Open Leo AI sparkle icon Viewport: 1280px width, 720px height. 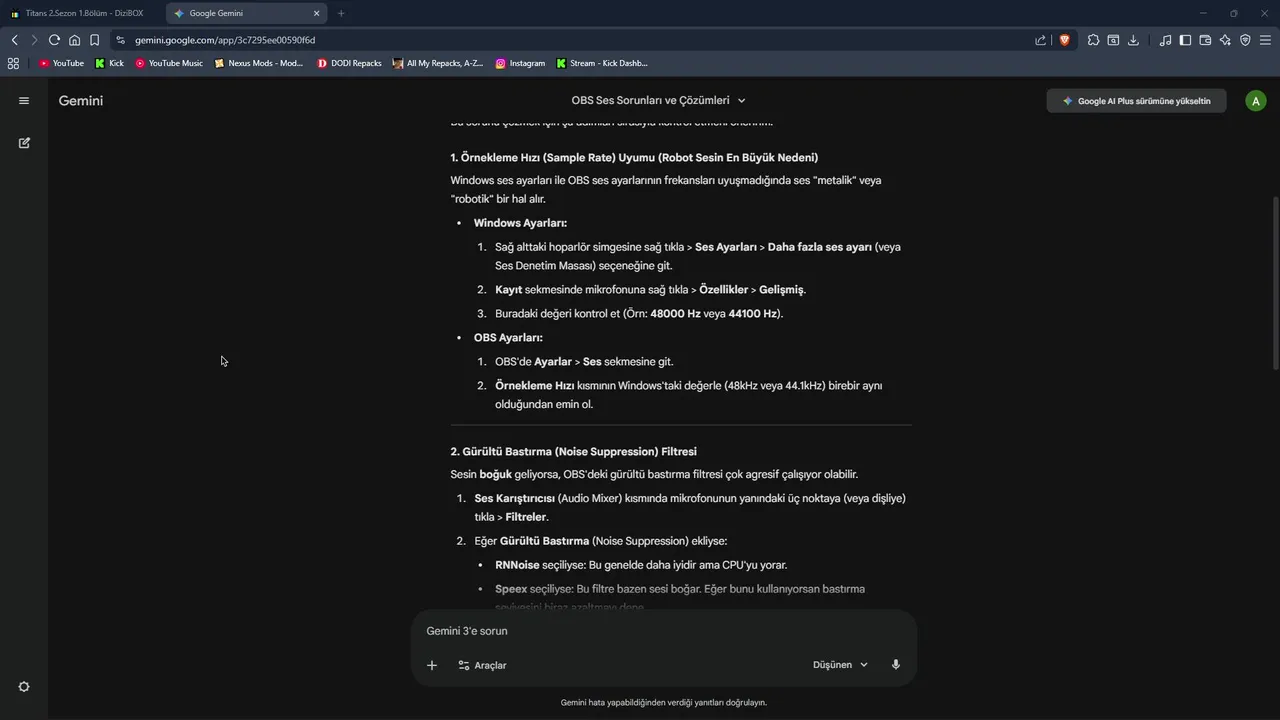click(x=1225, y=40)
